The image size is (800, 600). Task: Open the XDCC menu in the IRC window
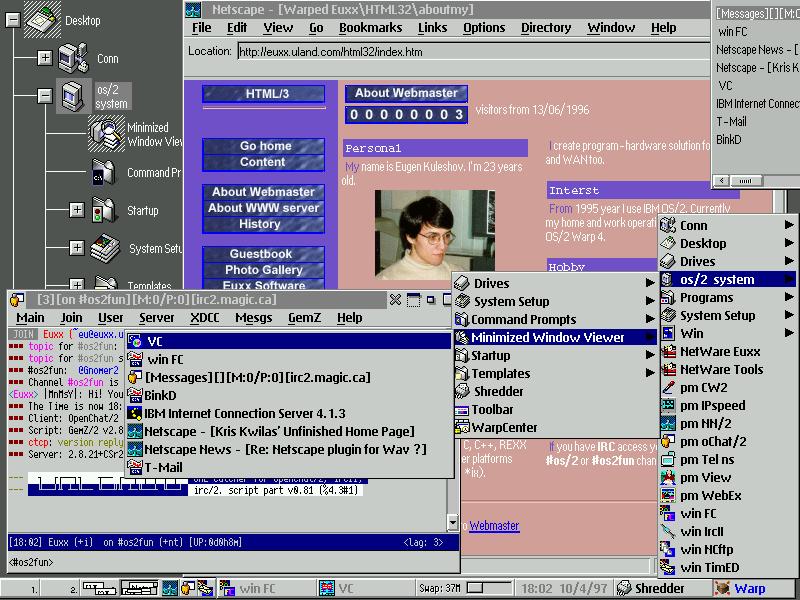(x=205, y=318)
